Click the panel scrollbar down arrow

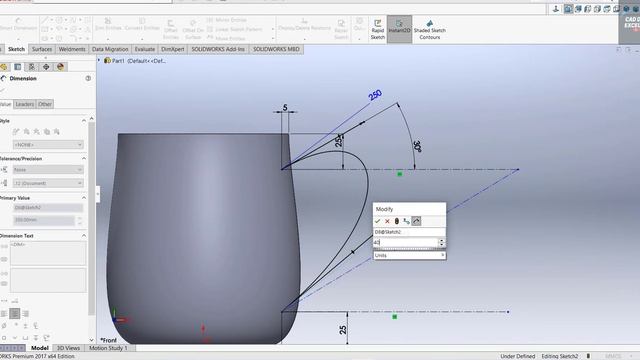91,340
